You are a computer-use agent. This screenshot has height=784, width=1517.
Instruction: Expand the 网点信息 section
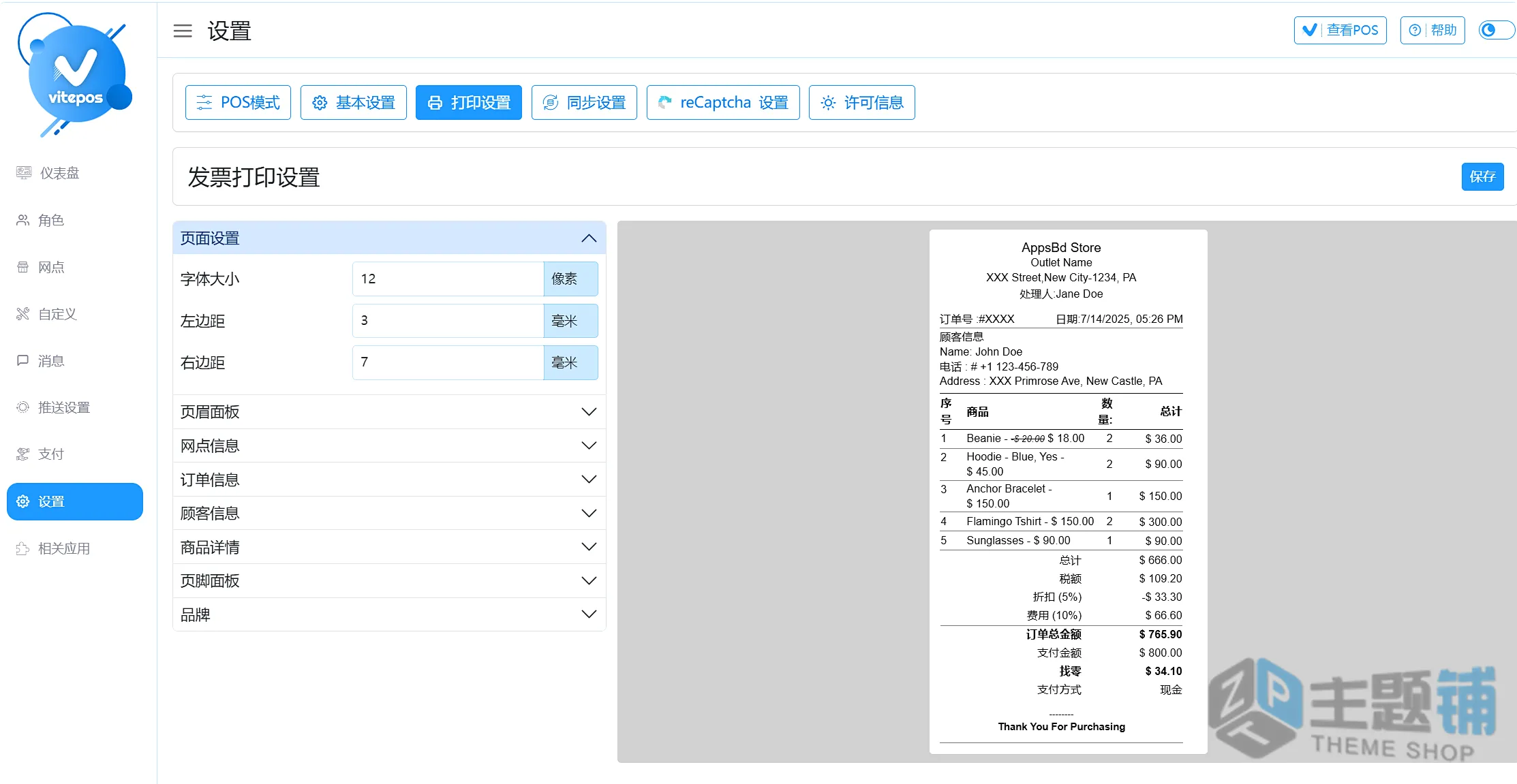point(389,445)
